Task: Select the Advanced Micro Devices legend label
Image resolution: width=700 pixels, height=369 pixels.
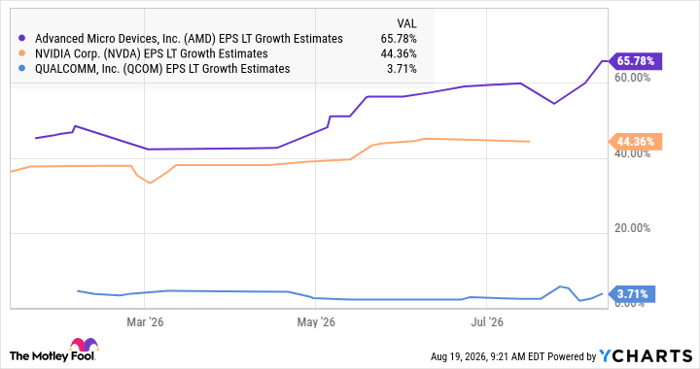Action: pos(189,39)
